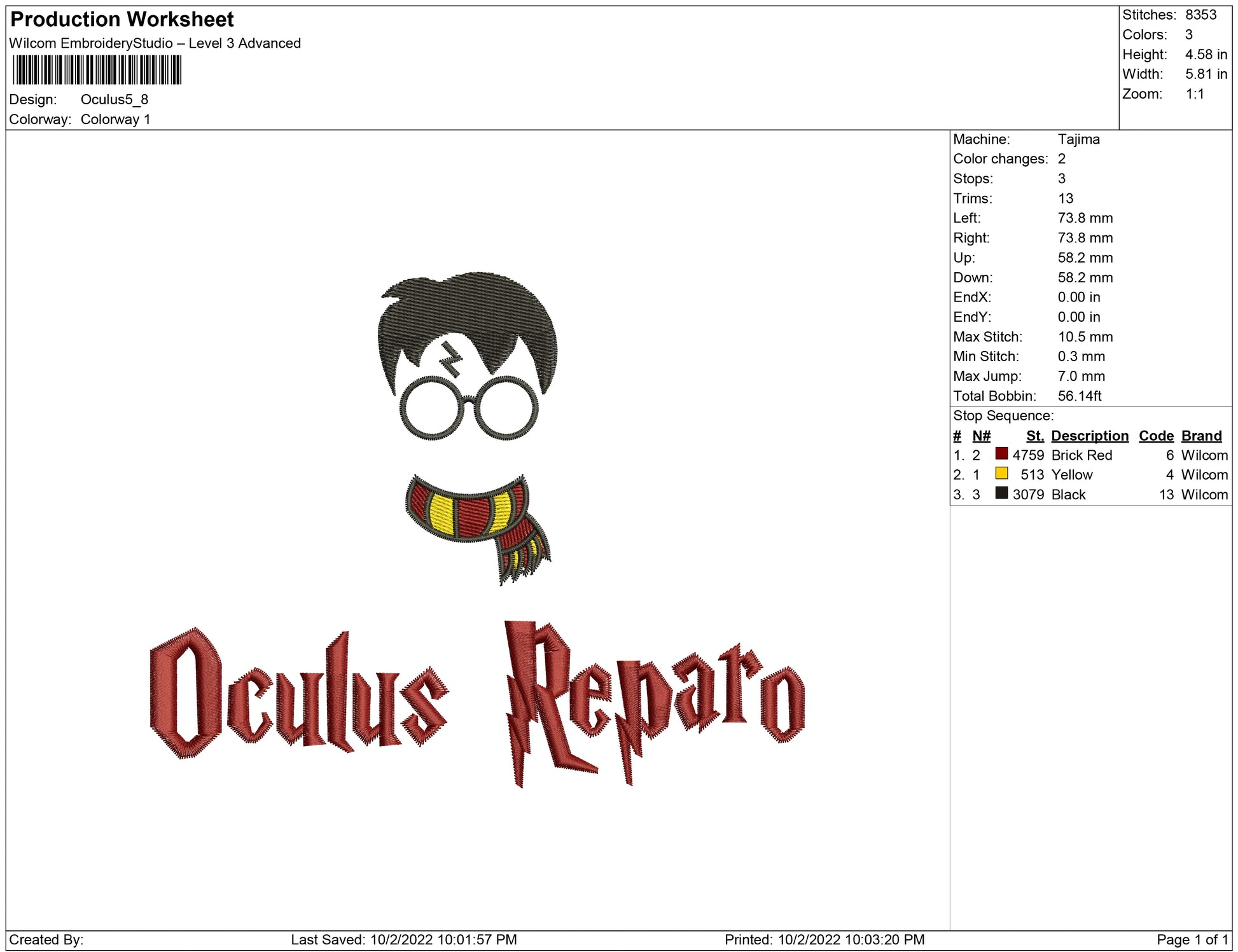Click the barcode under the studio name
Screen dimensions: 1238x952
click(x=97, y=70)
